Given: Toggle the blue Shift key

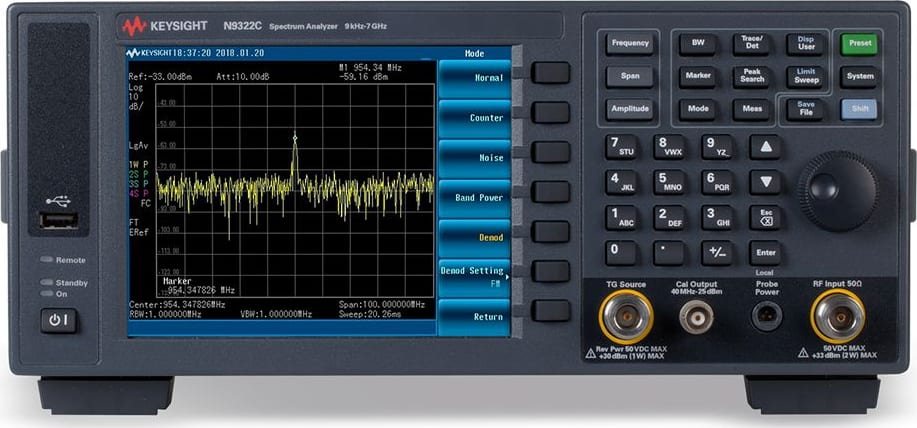Looking at the screenshot, I should [x=859, y=109].
